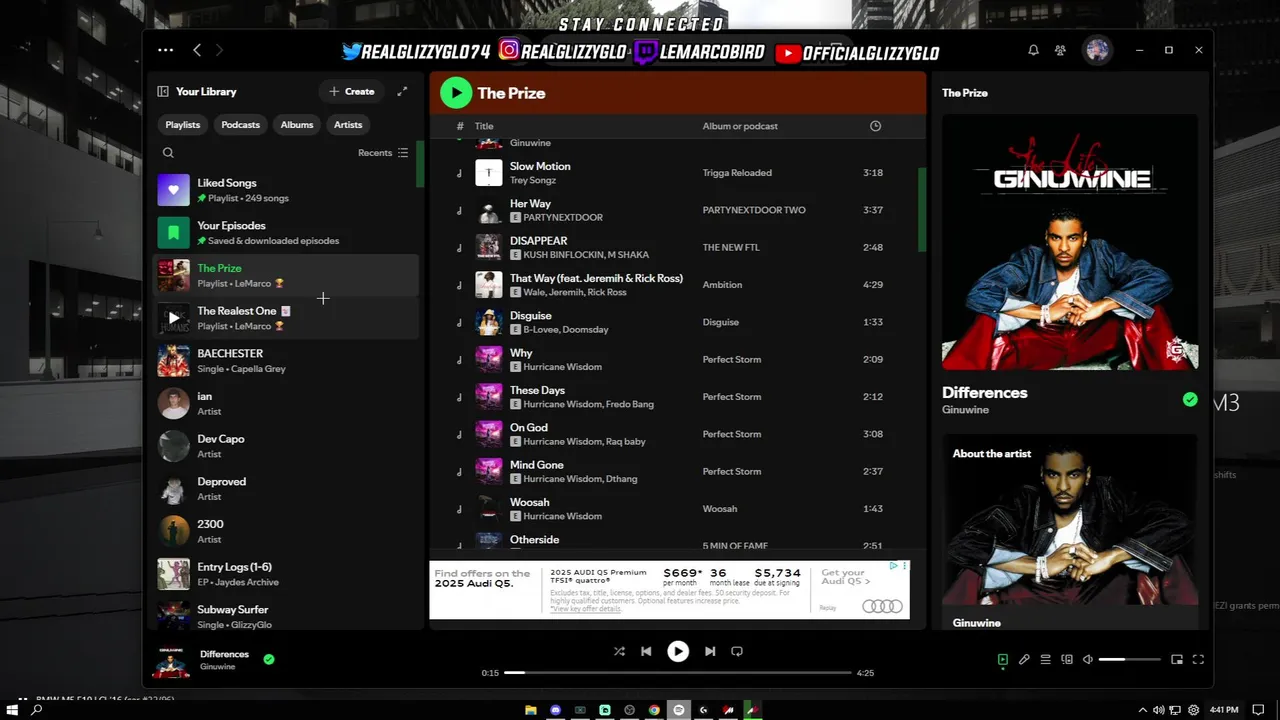Screen dimensions: 1280x720
Task: Play The Realest One playlist
Action: (x=174, y=318)
